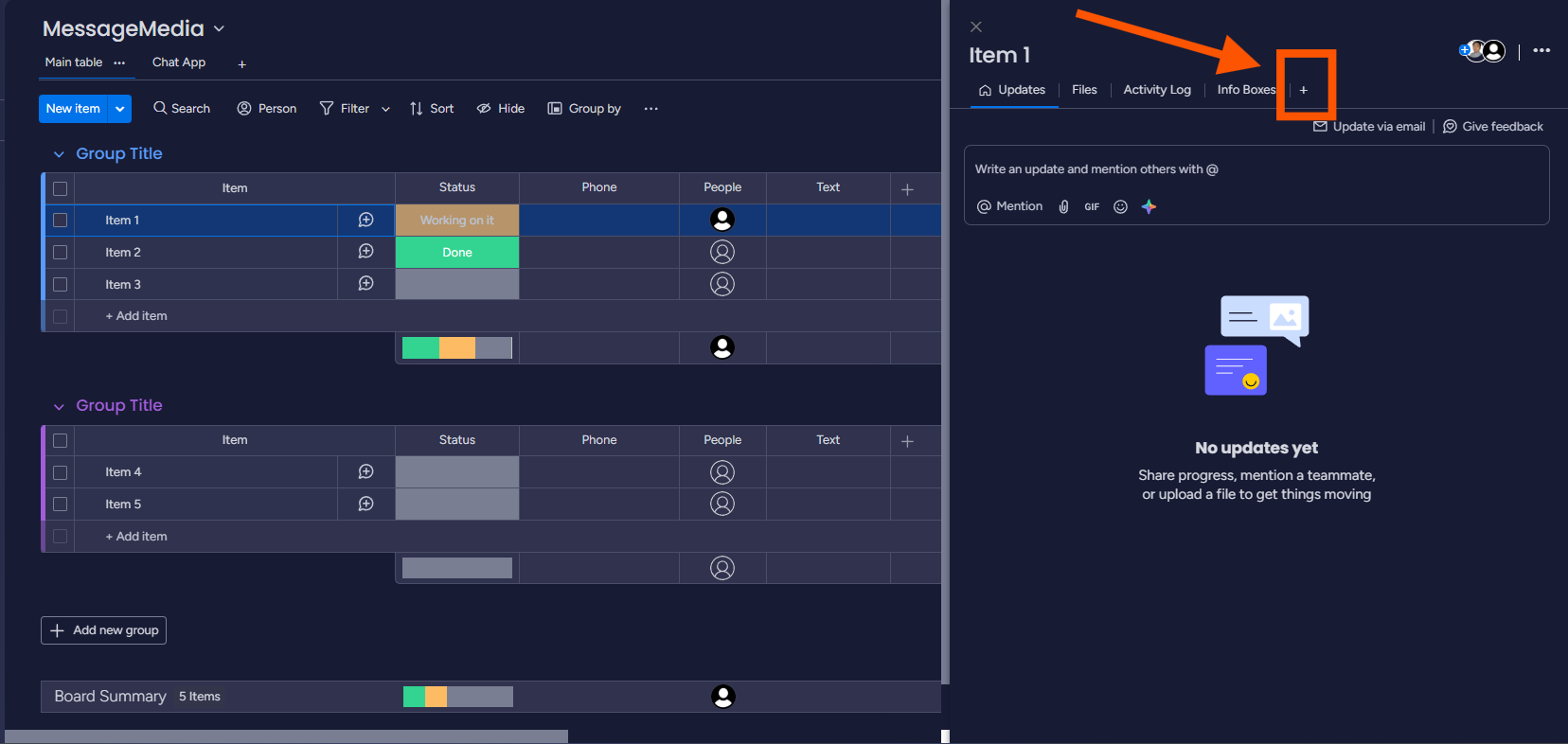The image size is (1568, 744).
Task: Check the box for Item 2
Action: 61,252
